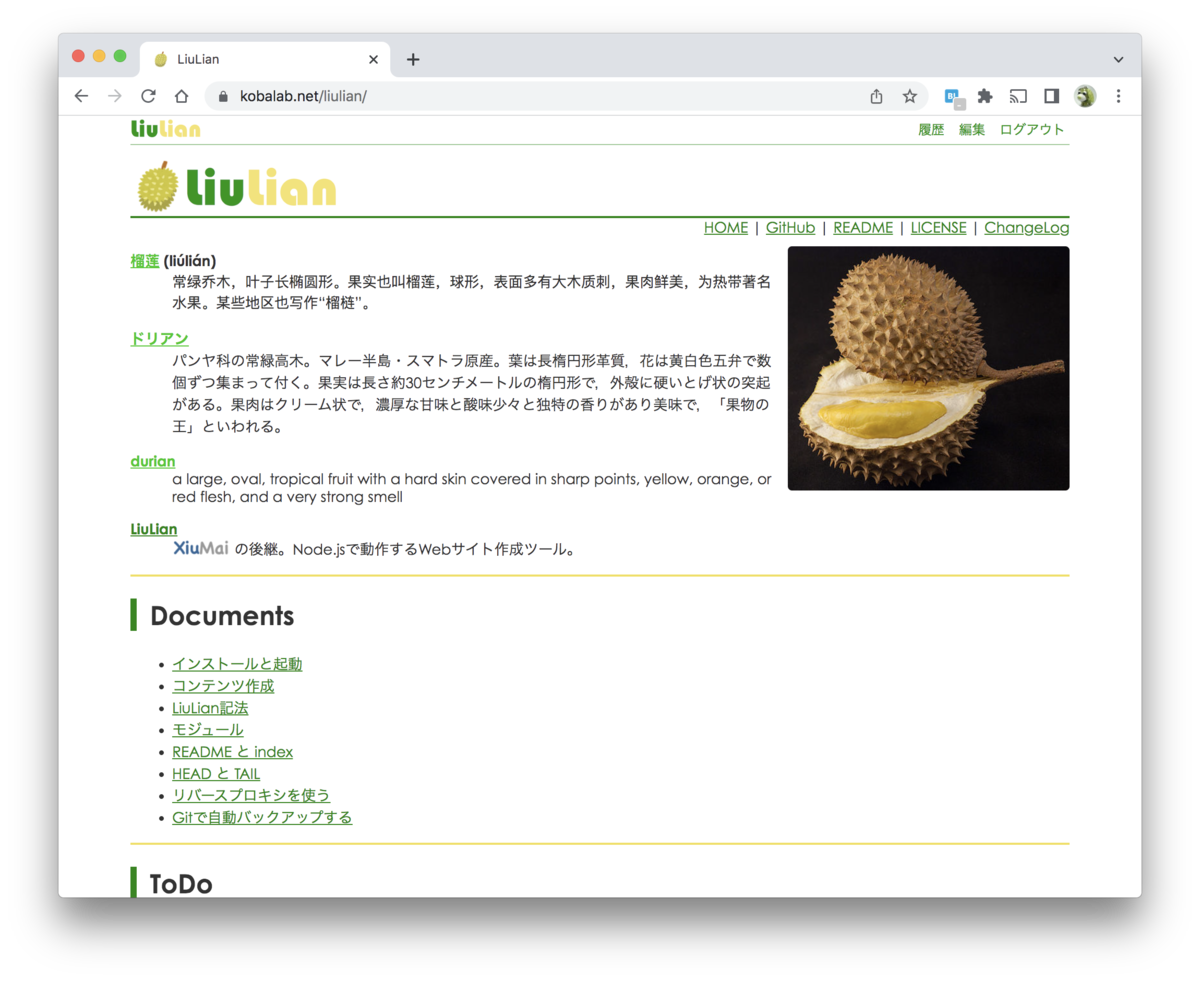Screen dimensions: 1200x981
Task: Open モジュール document
Action: pos(208,730)
